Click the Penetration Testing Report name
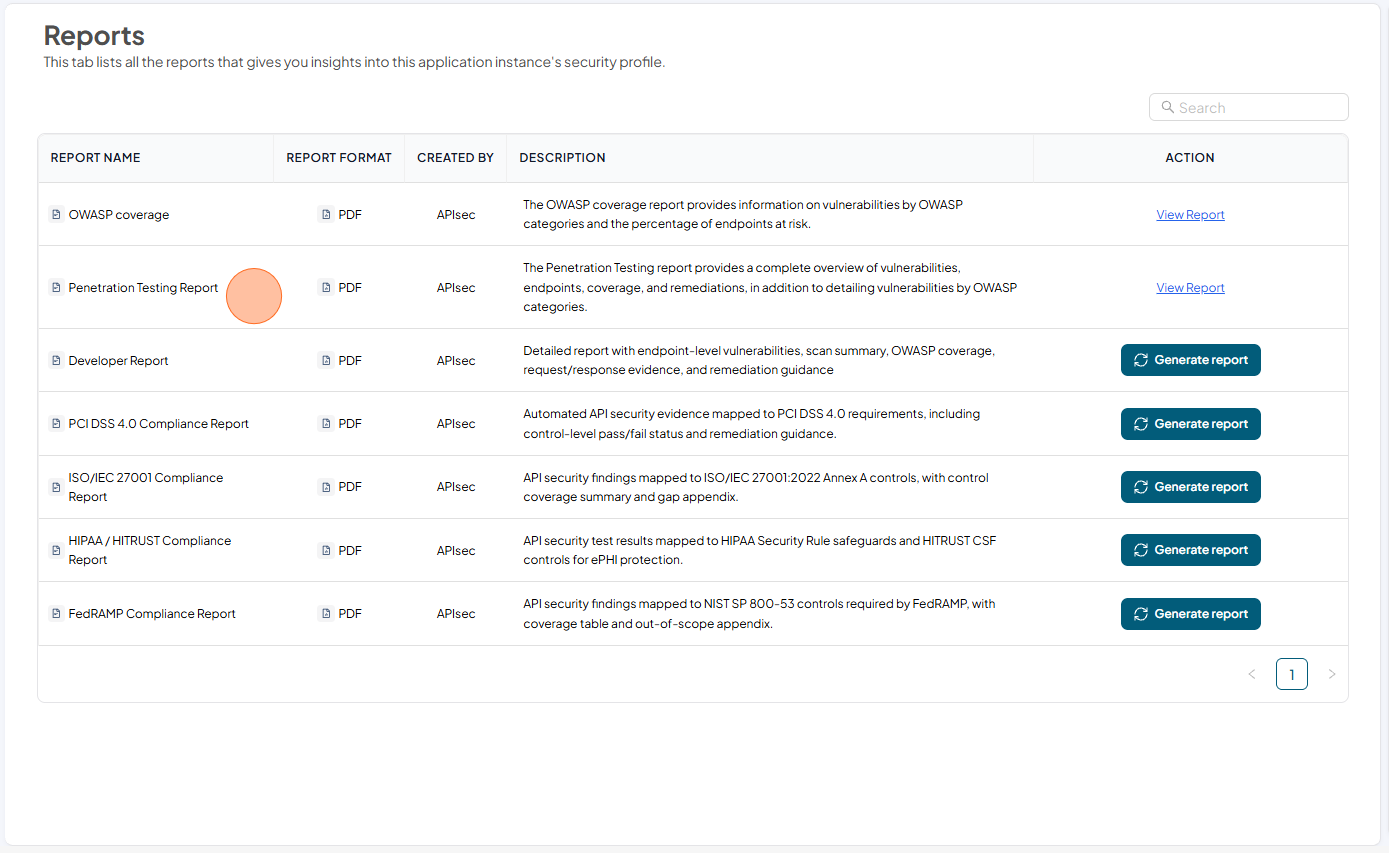This screenshot has width=1389, height=853. point(143,287)
